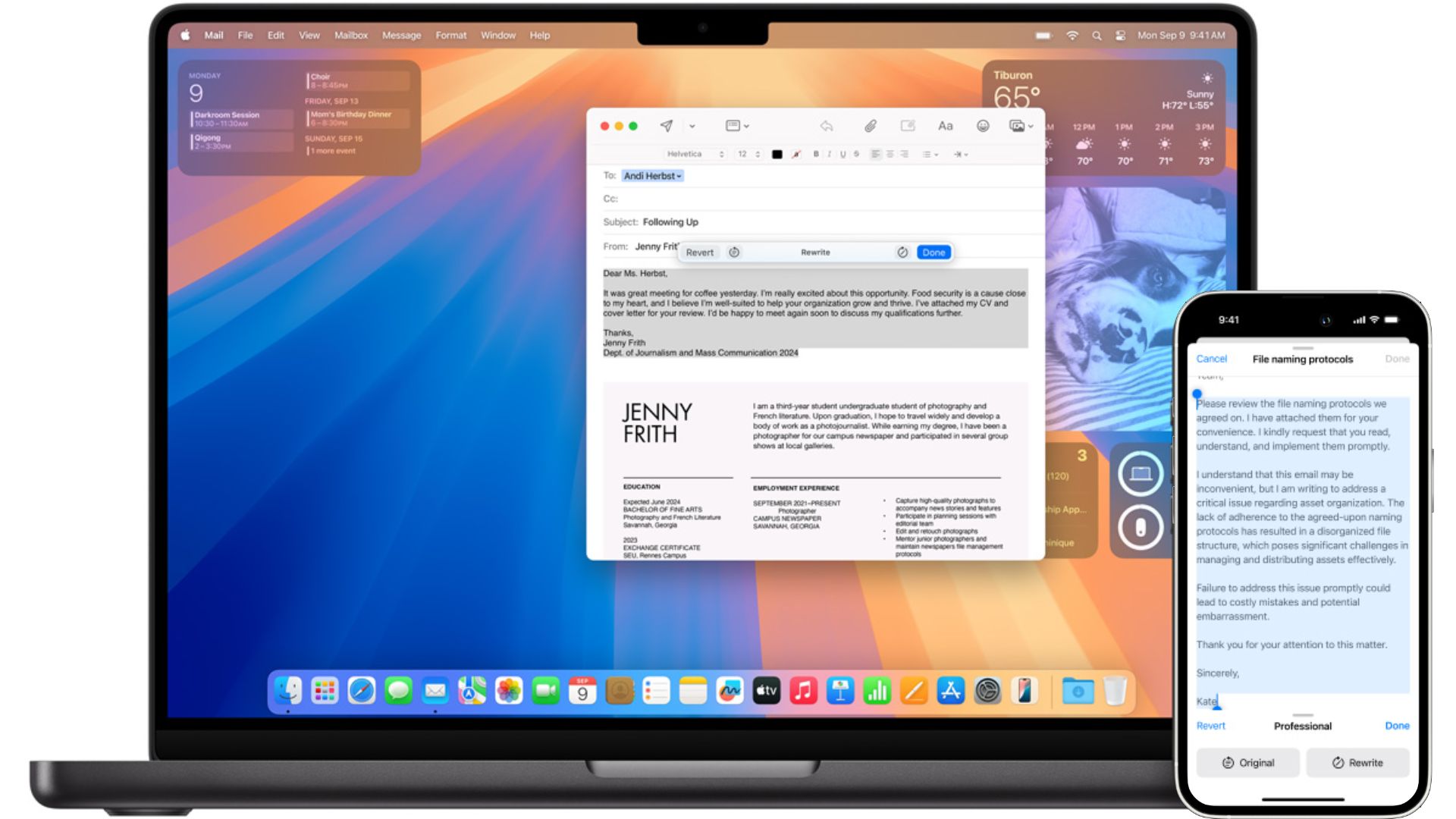Click the emoji picker icon in toolbar
Viewport: 1456px width, 819px height.
pos(982,125)
